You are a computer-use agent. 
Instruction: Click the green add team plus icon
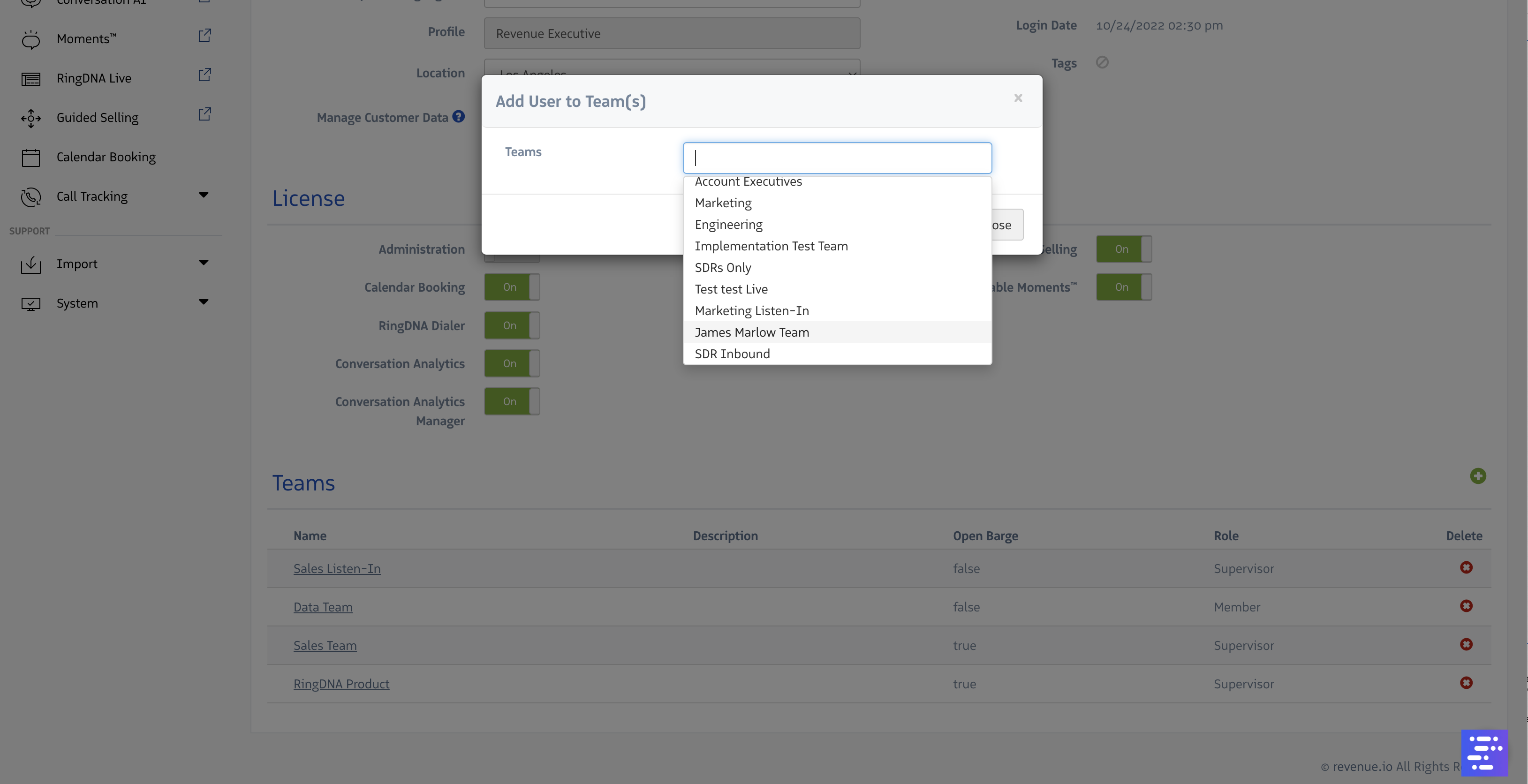coord(1477,476)
